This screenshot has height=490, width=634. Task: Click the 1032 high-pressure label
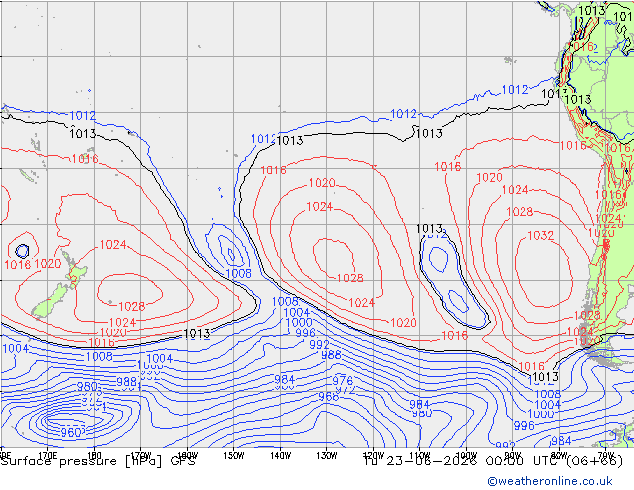(x=541, y=235)
